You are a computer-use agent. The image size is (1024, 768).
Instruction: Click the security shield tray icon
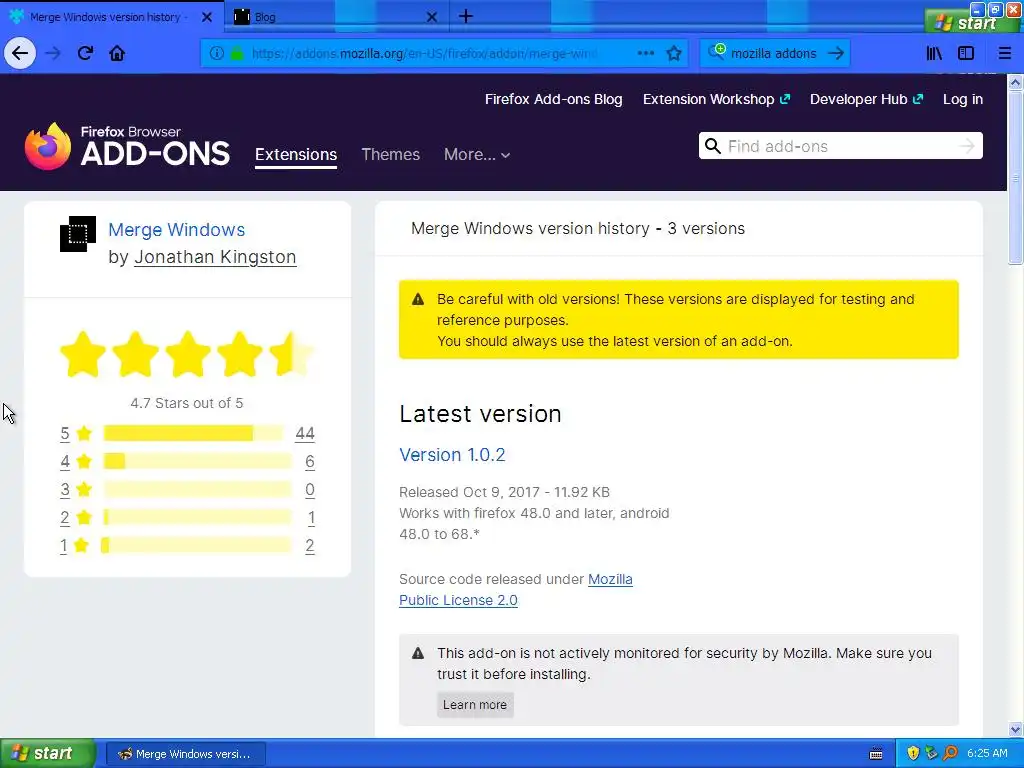click(x=913, y=753)
